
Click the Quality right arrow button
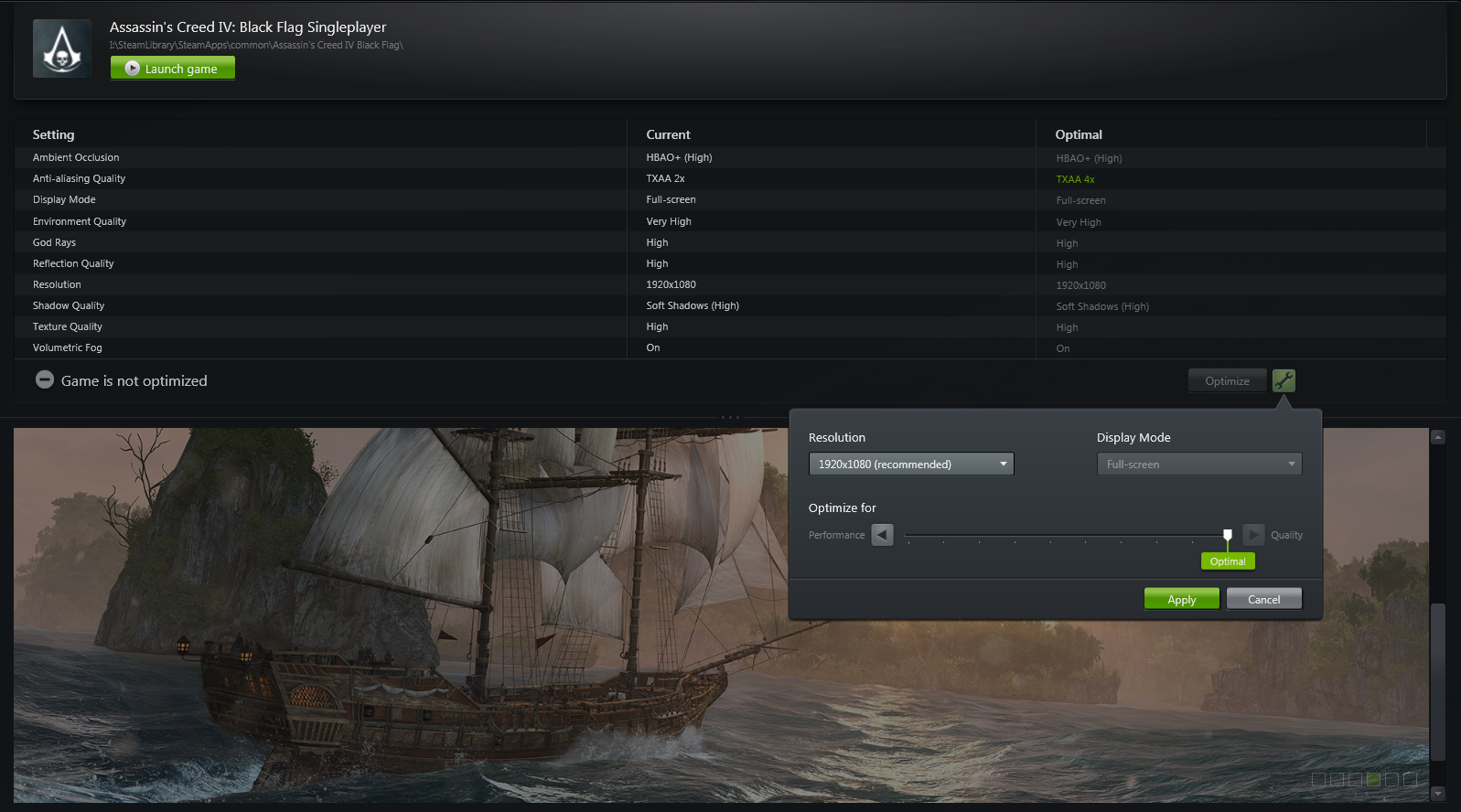(x=1253, y=535)
